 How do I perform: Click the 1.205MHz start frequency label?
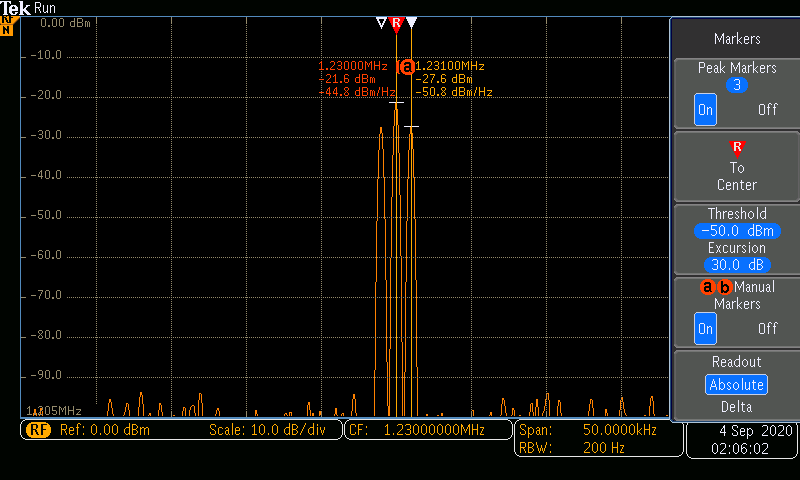click(54, 411)
